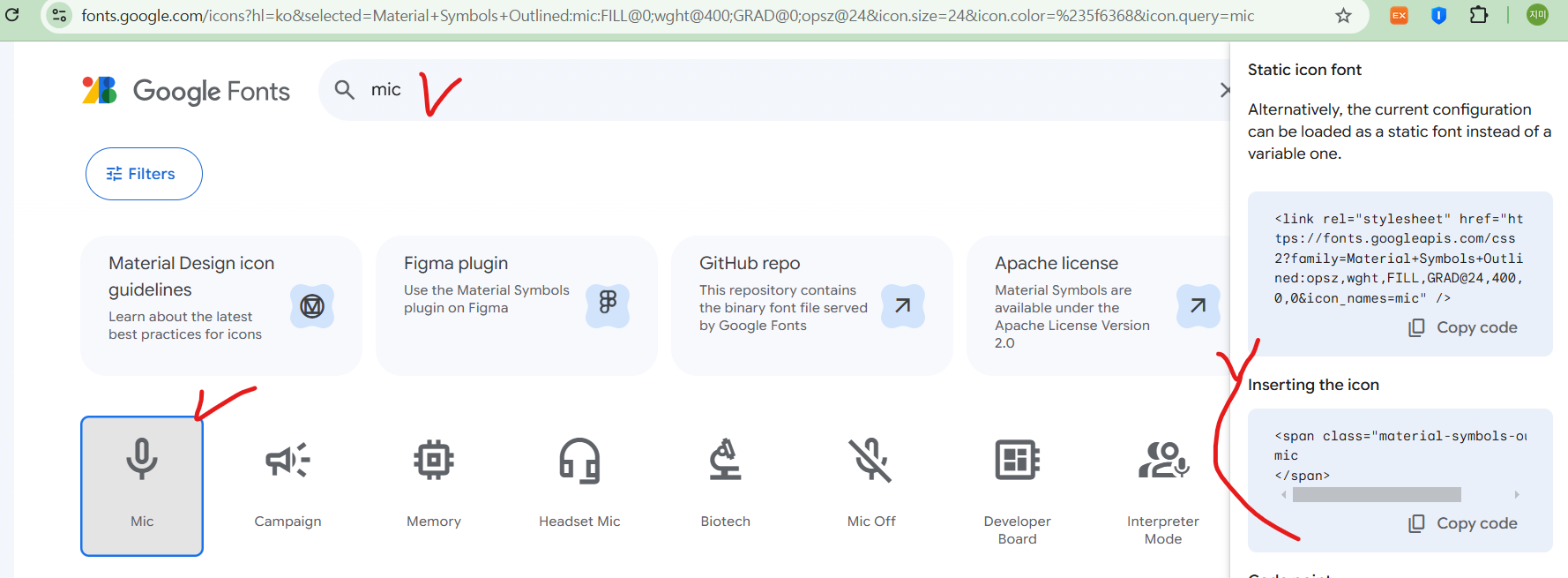Open the Filters button
This screenshot has width=1568, height=578.
pos(144,174)
